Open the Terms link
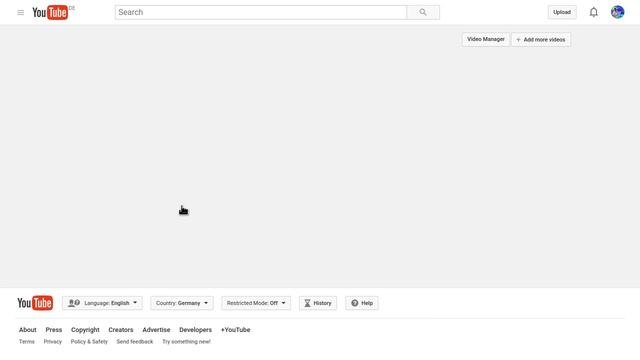Image resolution: width=640 pixels, height=360 pixels. [x=27, y=342]
